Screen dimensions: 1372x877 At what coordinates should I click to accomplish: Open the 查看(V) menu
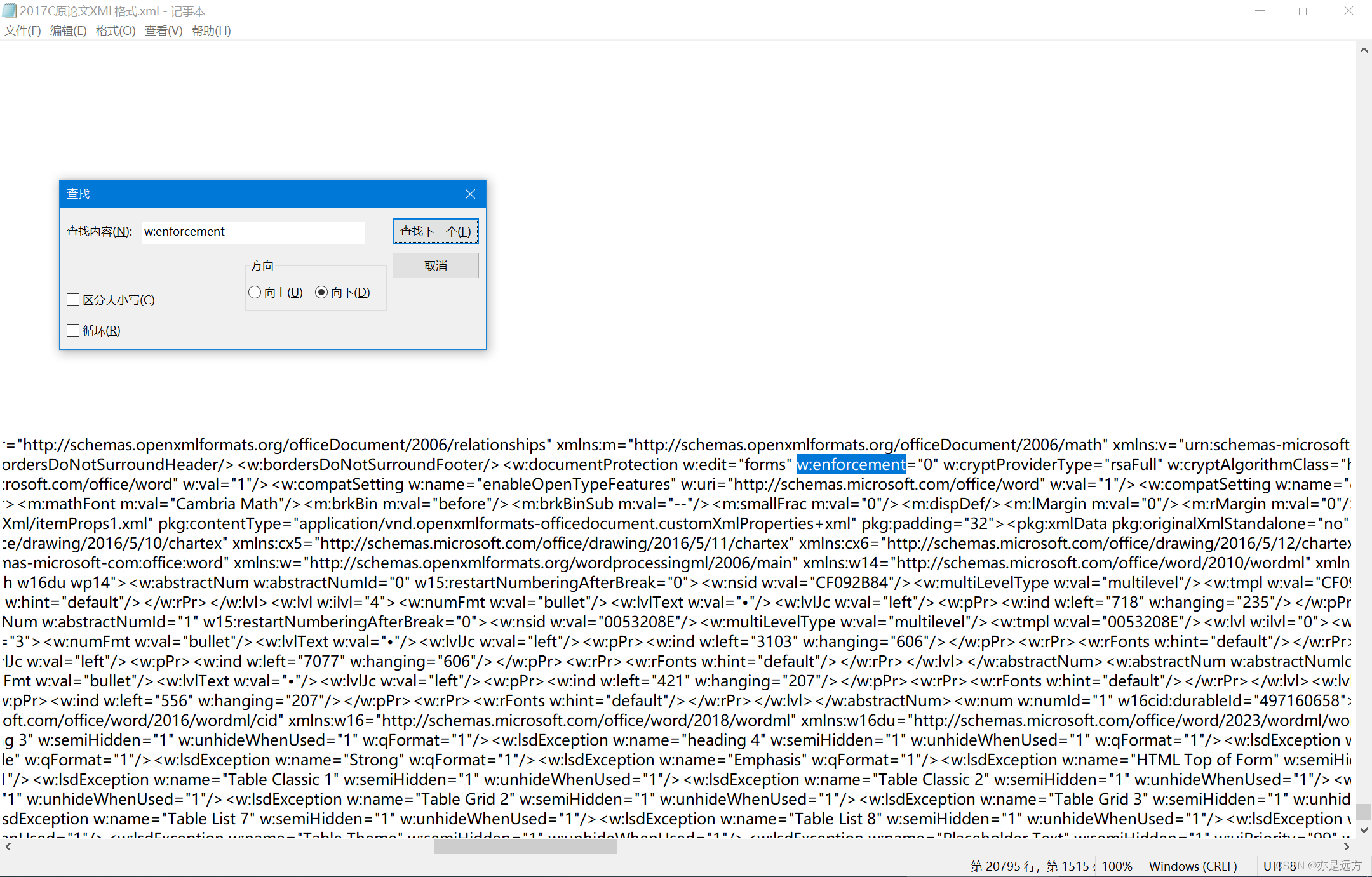click(163, 30)
